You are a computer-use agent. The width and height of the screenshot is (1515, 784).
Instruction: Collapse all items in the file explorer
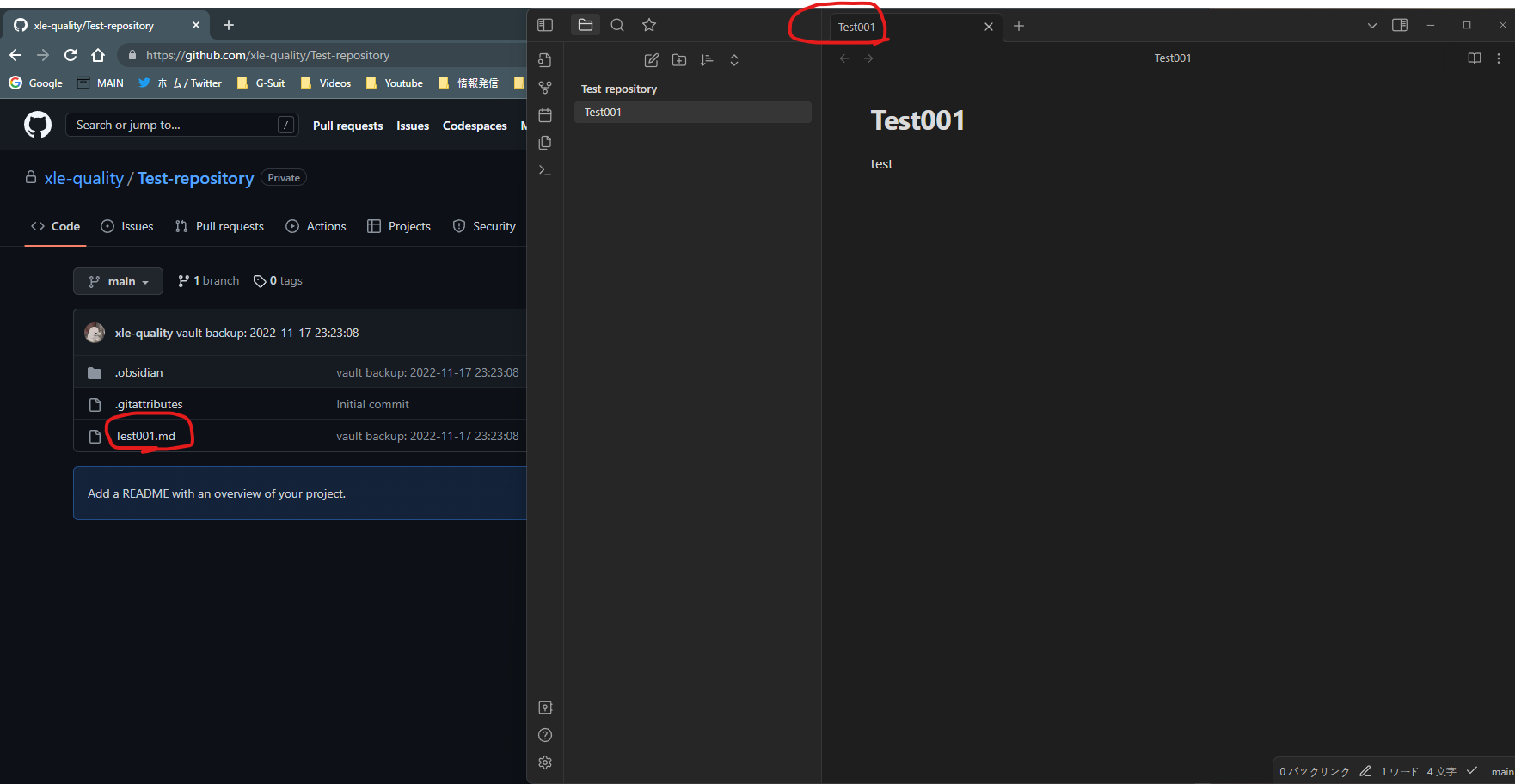734,59
